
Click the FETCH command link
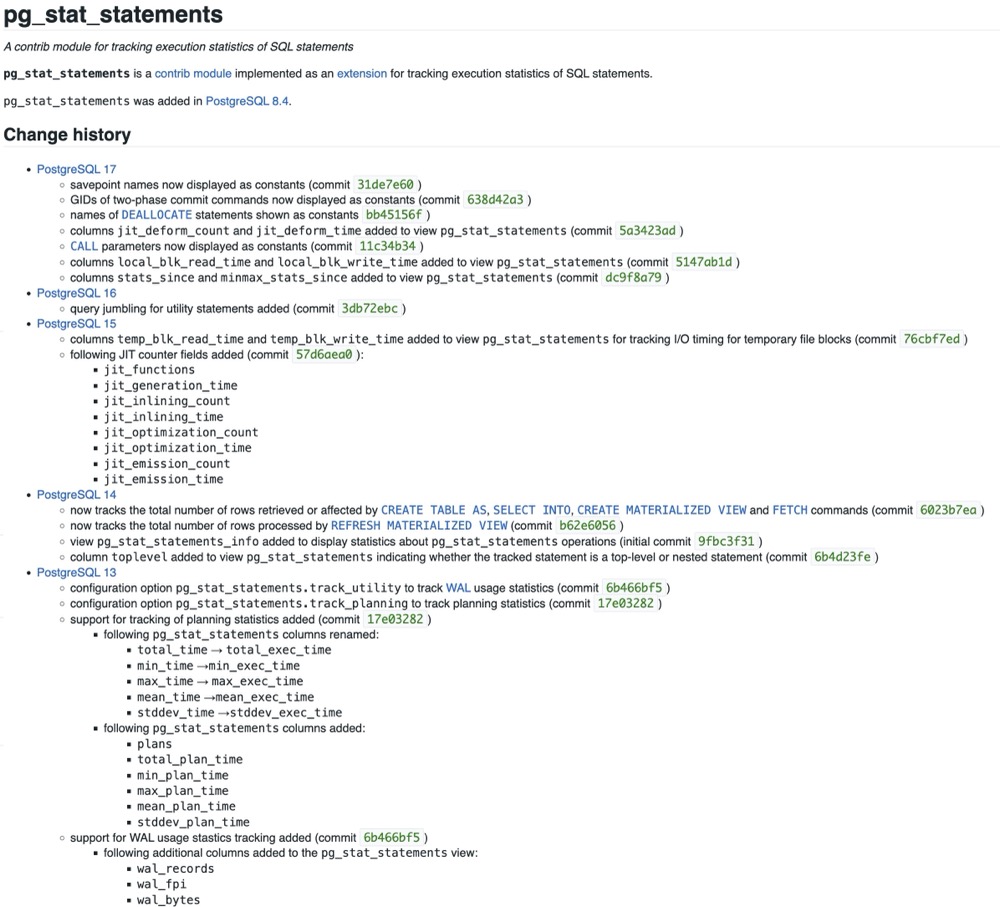point(789,510)
